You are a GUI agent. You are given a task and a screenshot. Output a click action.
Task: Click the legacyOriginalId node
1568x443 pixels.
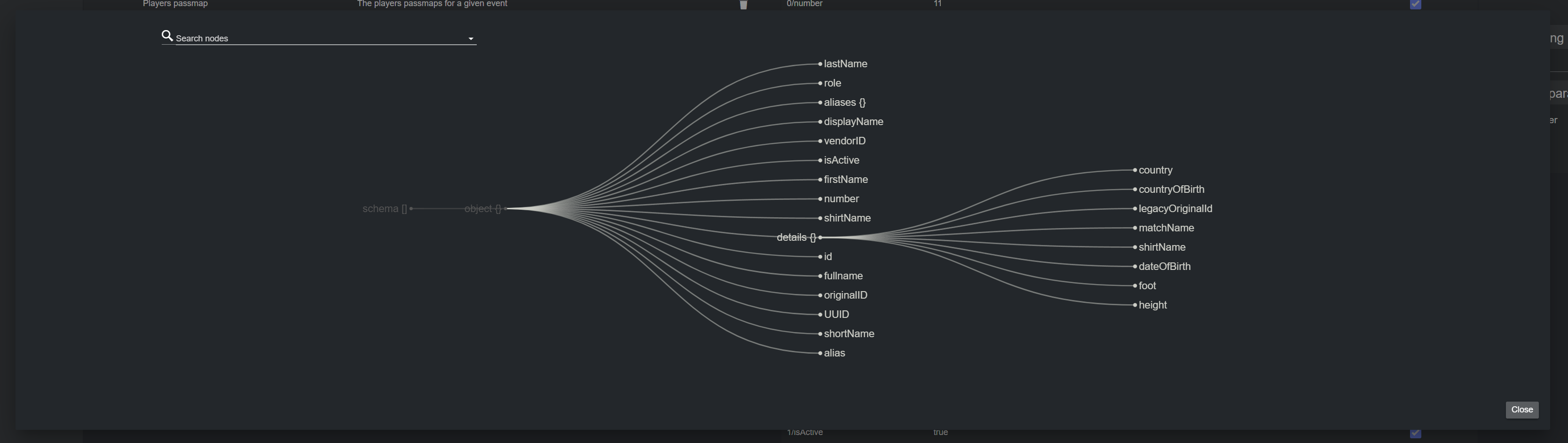coord(1175,209)
